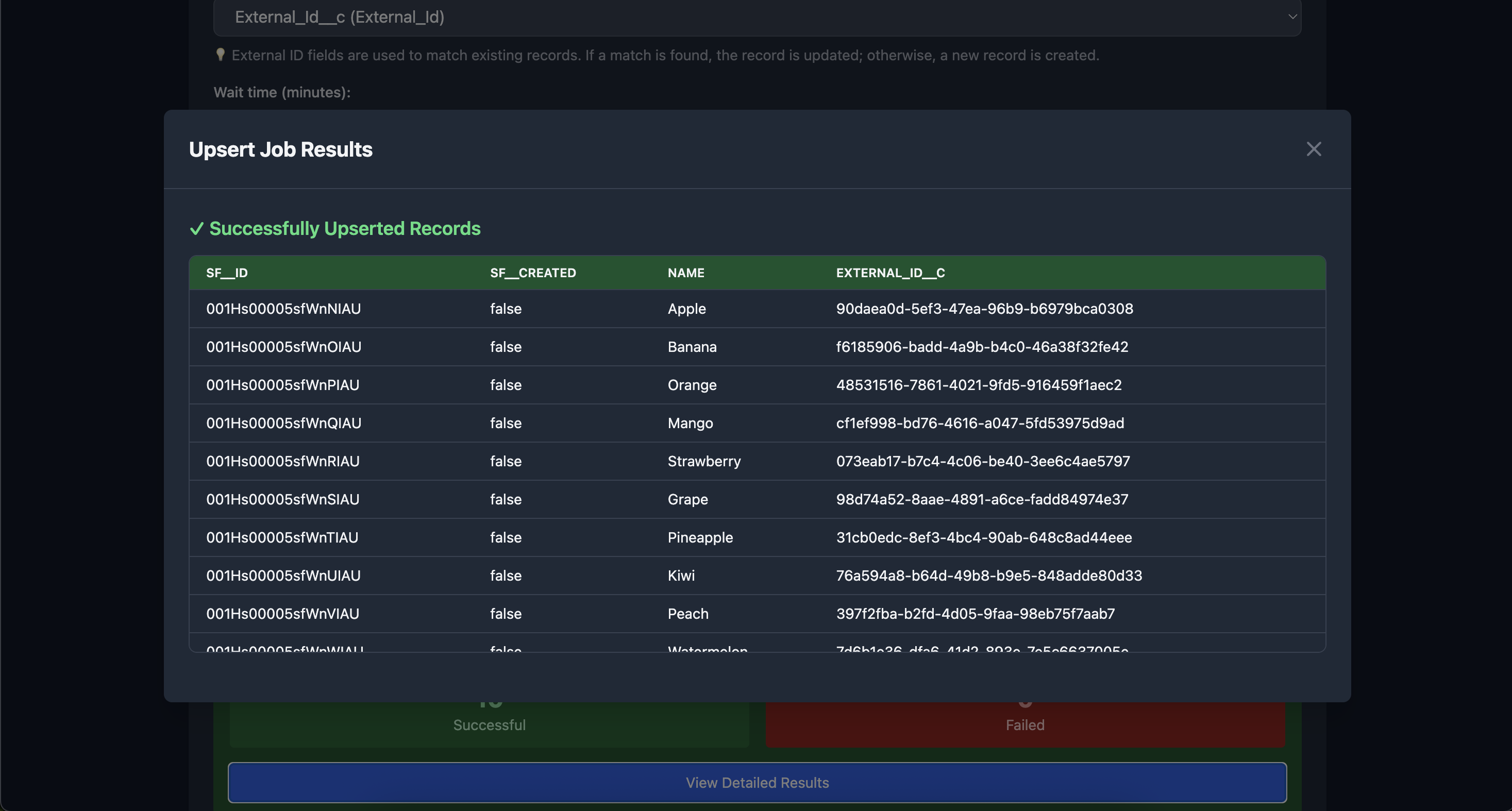Open the External_Id__c field dropdown

[757, 17]
